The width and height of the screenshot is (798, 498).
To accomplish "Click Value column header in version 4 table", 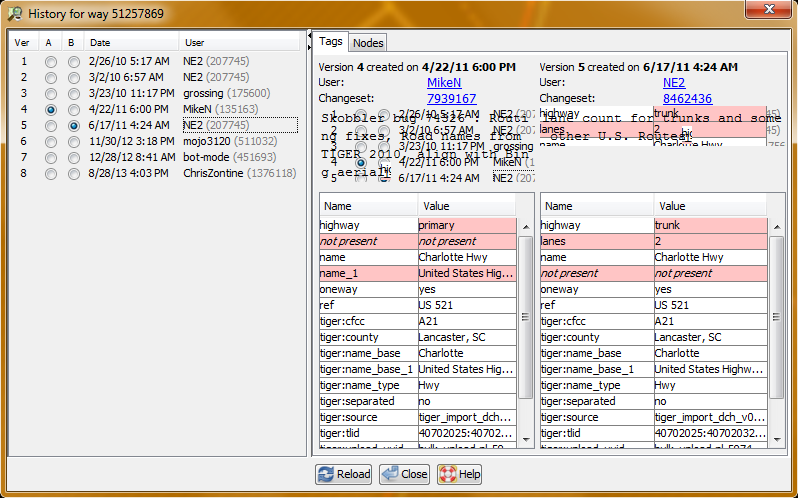I will tap(467, 206).
